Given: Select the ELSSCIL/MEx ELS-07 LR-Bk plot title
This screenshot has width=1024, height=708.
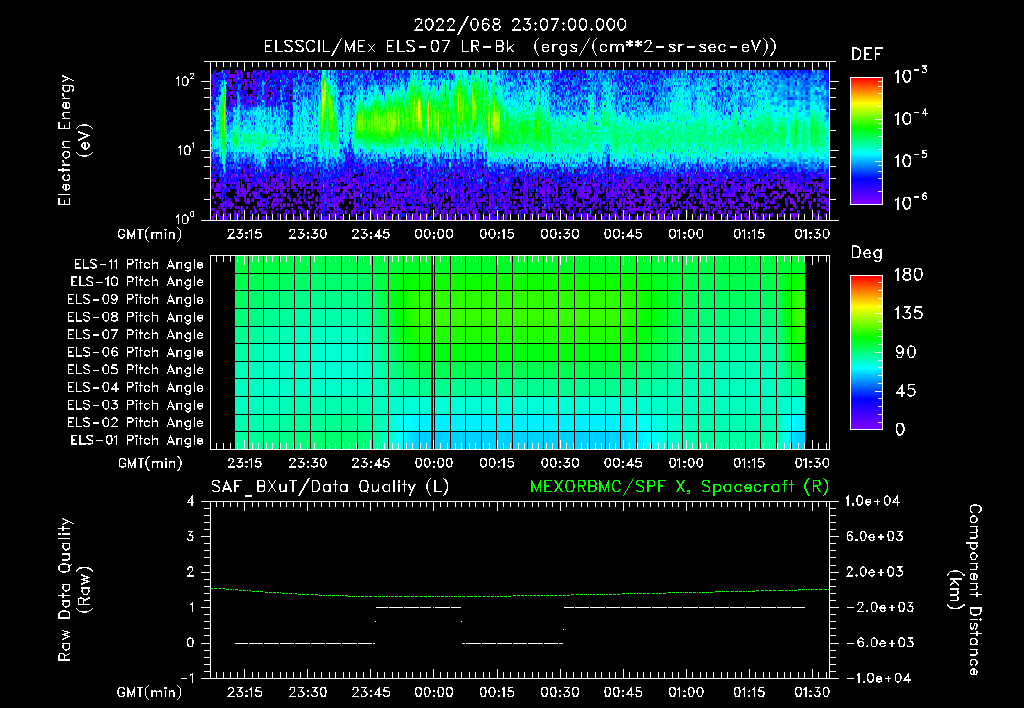Looking at the screenshot, I should (x=520, y=47).
